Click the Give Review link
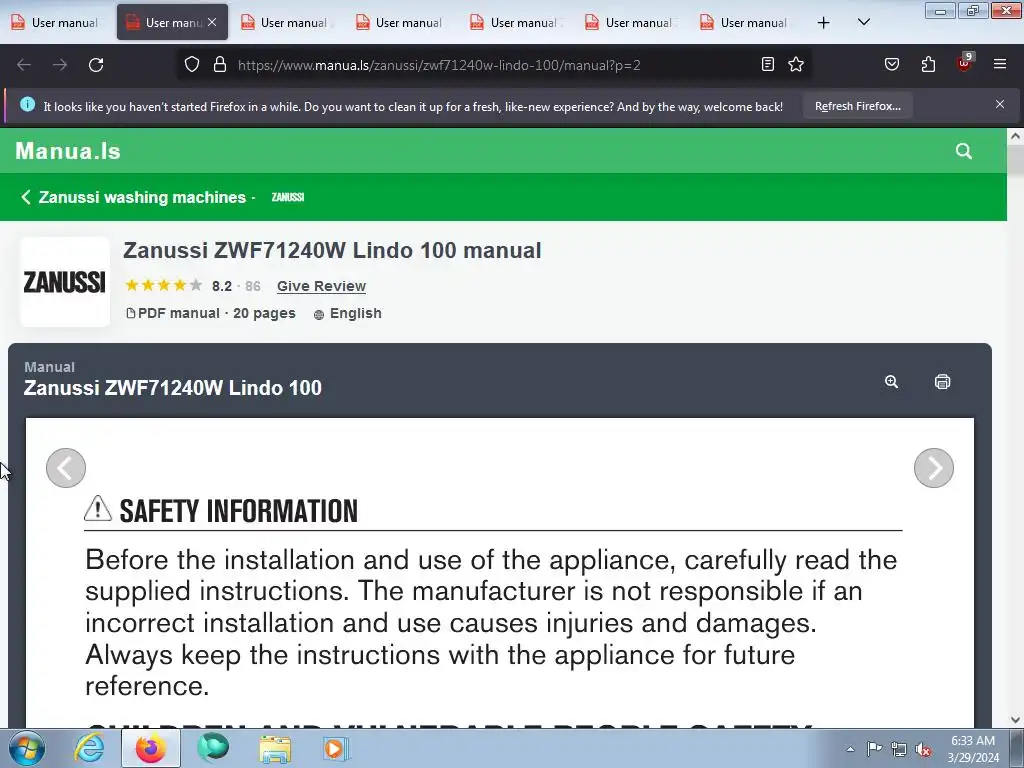The width and height of the screenshot is (1024, 768). 321,286
